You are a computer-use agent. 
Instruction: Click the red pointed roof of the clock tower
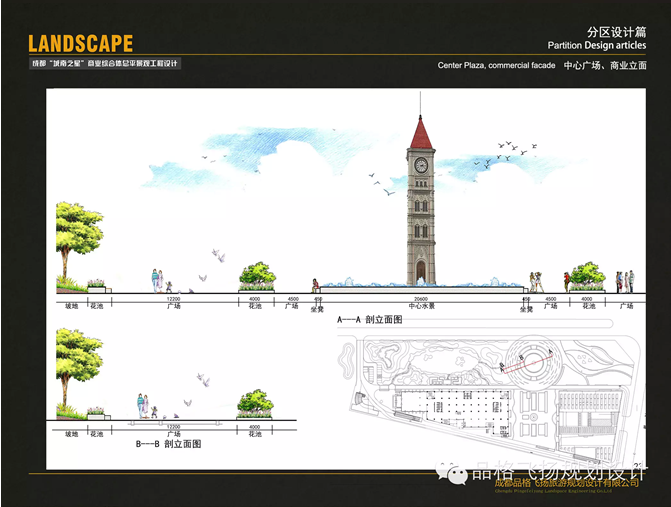pos(420,133)
